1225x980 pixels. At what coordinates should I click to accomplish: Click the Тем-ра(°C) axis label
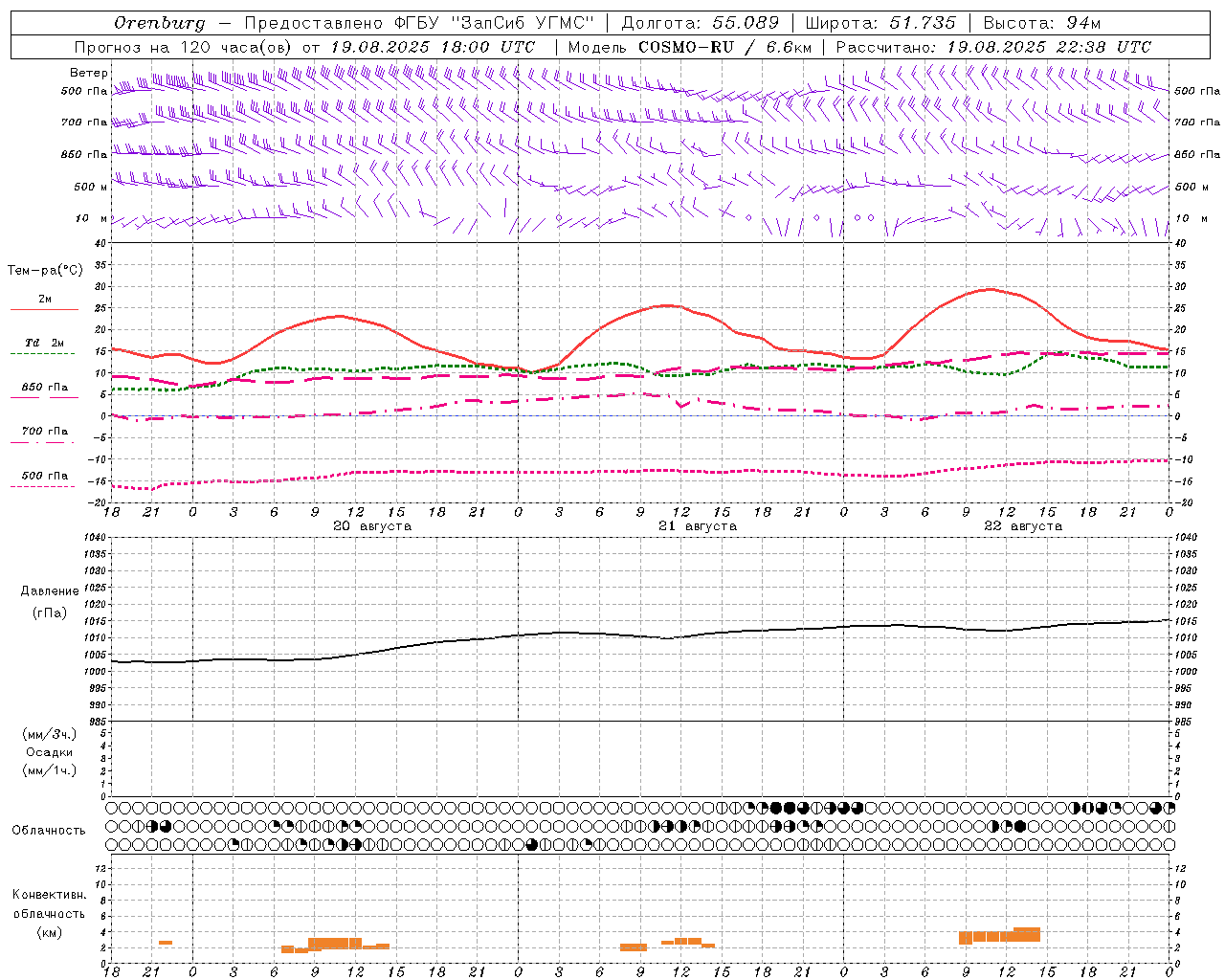45,271
